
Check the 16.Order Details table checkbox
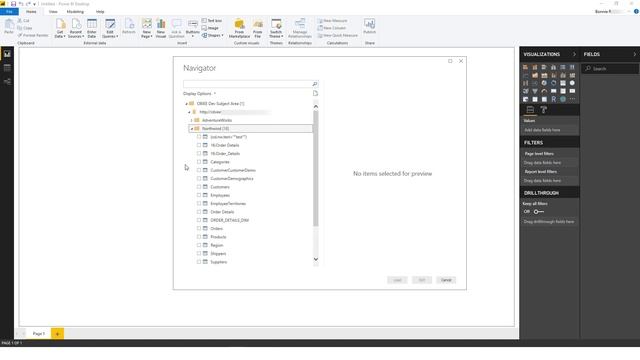[x=199, y=145]
